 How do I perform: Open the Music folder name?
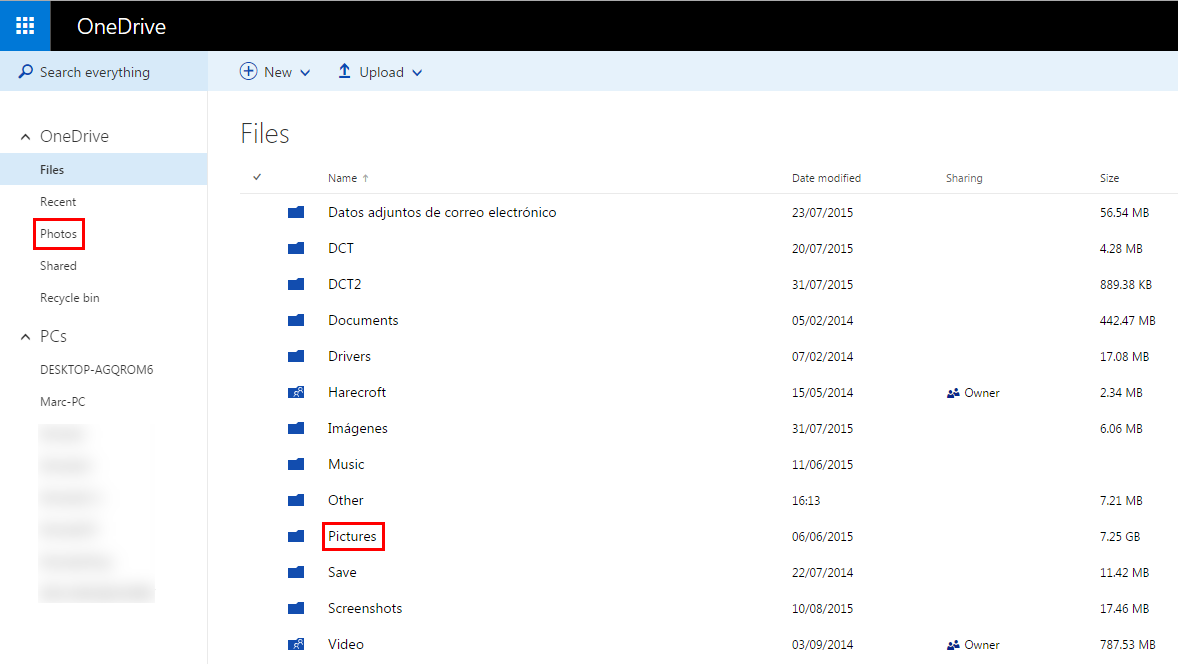pyautogui.click(x=346, y=464)
